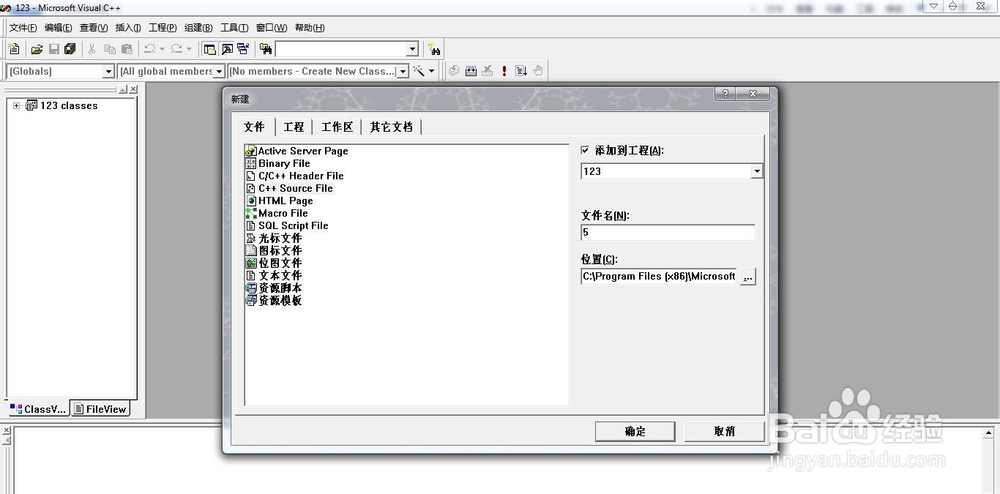Click the Save All toolbar icon
Viewport: 1000px width, 494px height.
click(70, 49)
